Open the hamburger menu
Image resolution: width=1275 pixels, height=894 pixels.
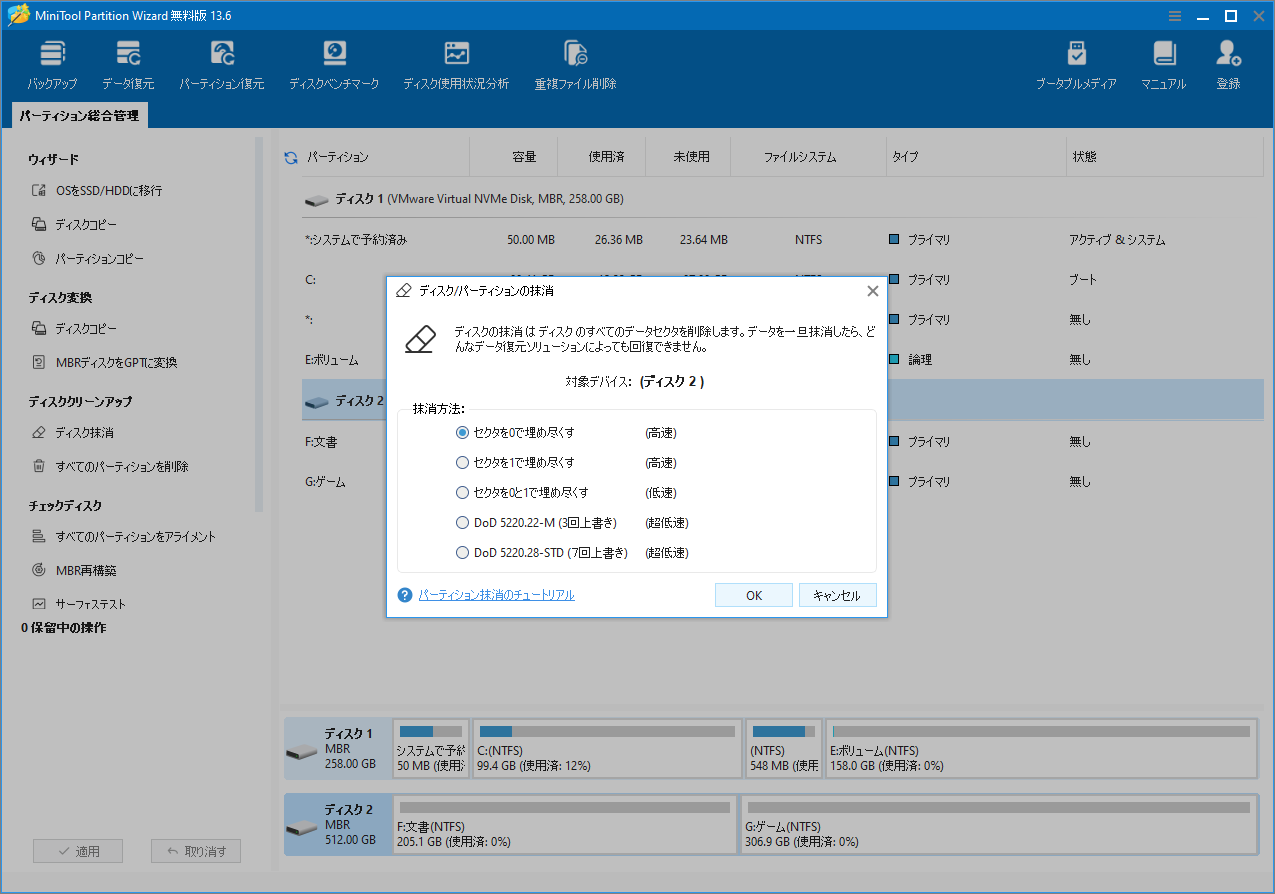click(x=1174, y=15)
